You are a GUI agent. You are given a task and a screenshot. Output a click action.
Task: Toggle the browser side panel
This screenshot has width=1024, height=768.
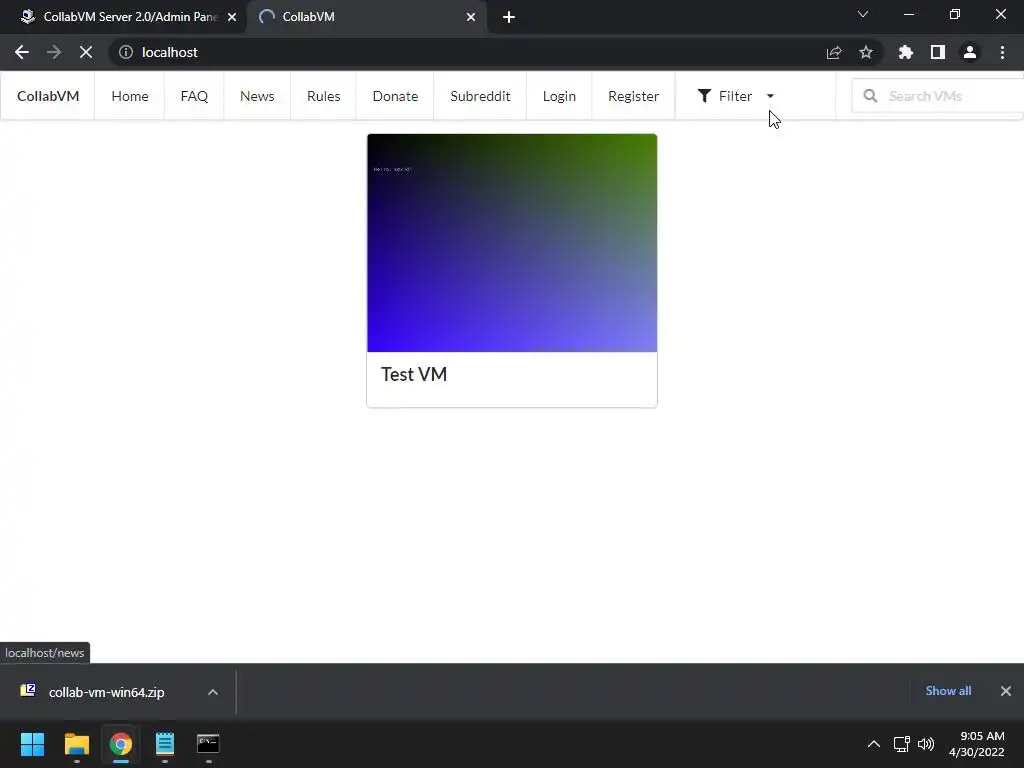point(938,52)
